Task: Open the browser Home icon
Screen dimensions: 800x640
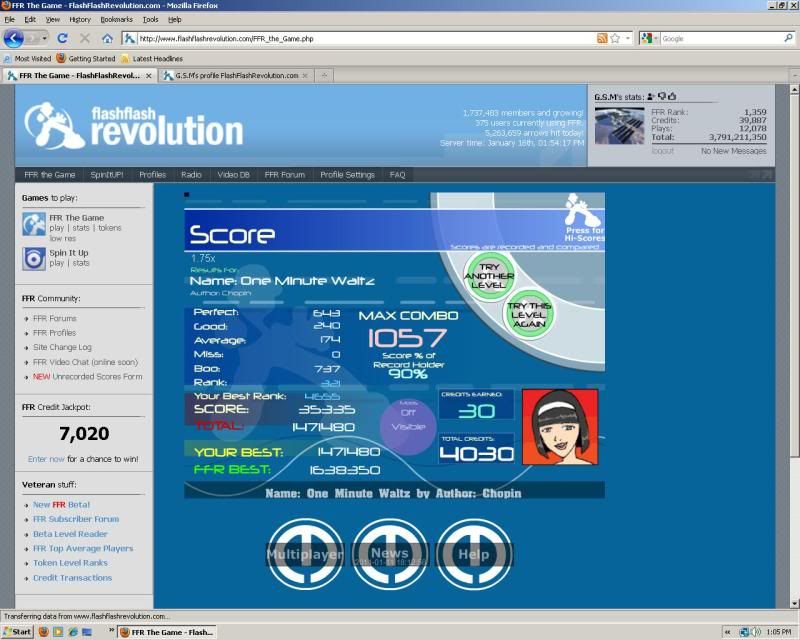Action: [107, 38]
